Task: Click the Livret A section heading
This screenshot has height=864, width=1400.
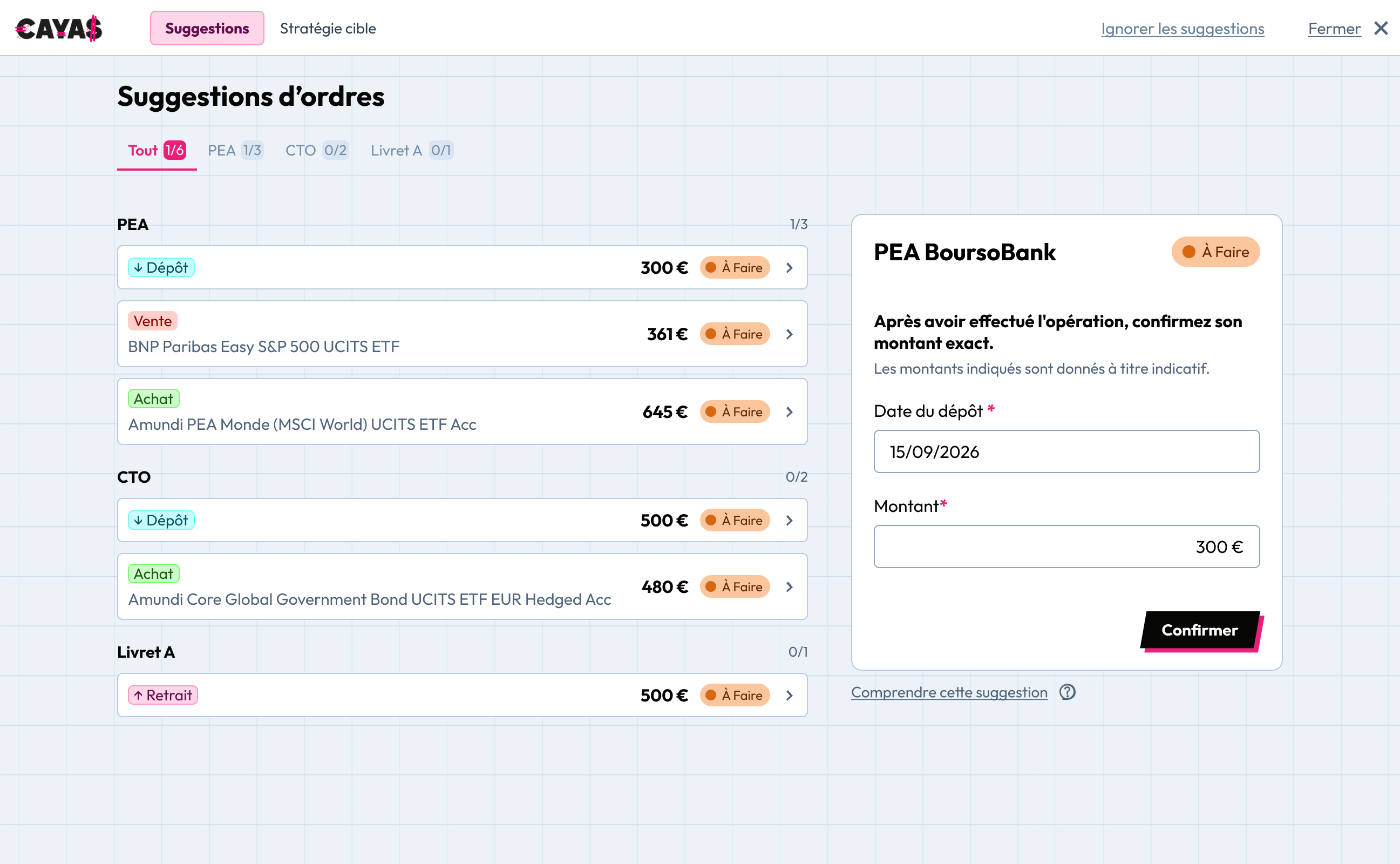Action: tap(146, 652)
